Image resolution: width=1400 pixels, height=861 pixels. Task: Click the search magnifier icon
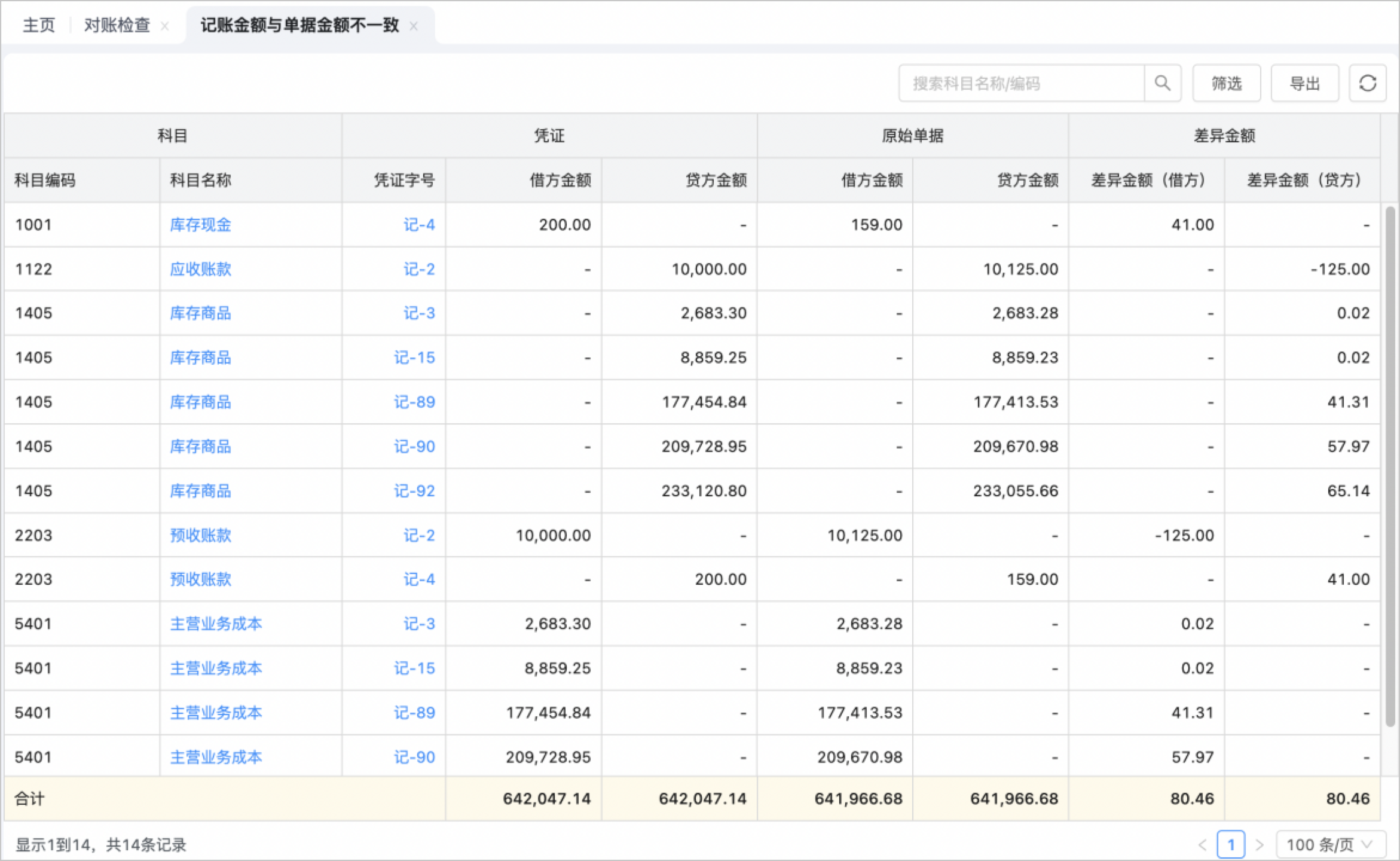click(x=1162, y=83)
